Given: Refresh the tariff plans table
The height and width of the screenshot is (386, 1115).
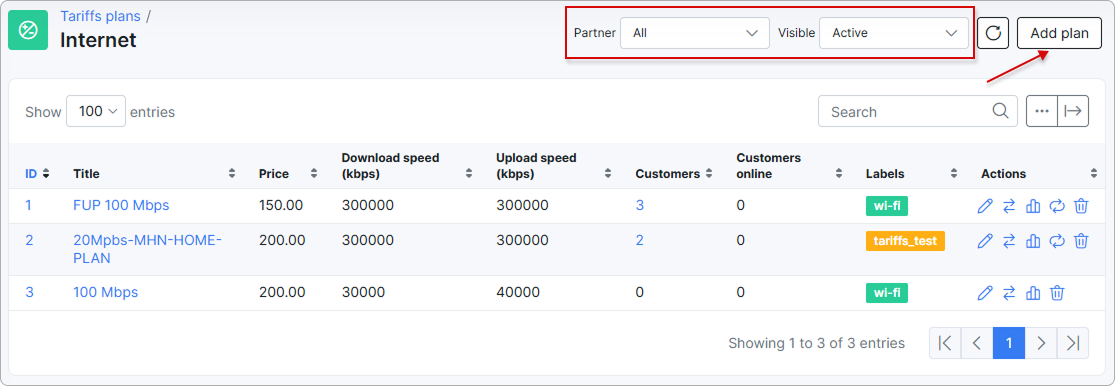Looking at the screenshot, I should coord(993,33).
